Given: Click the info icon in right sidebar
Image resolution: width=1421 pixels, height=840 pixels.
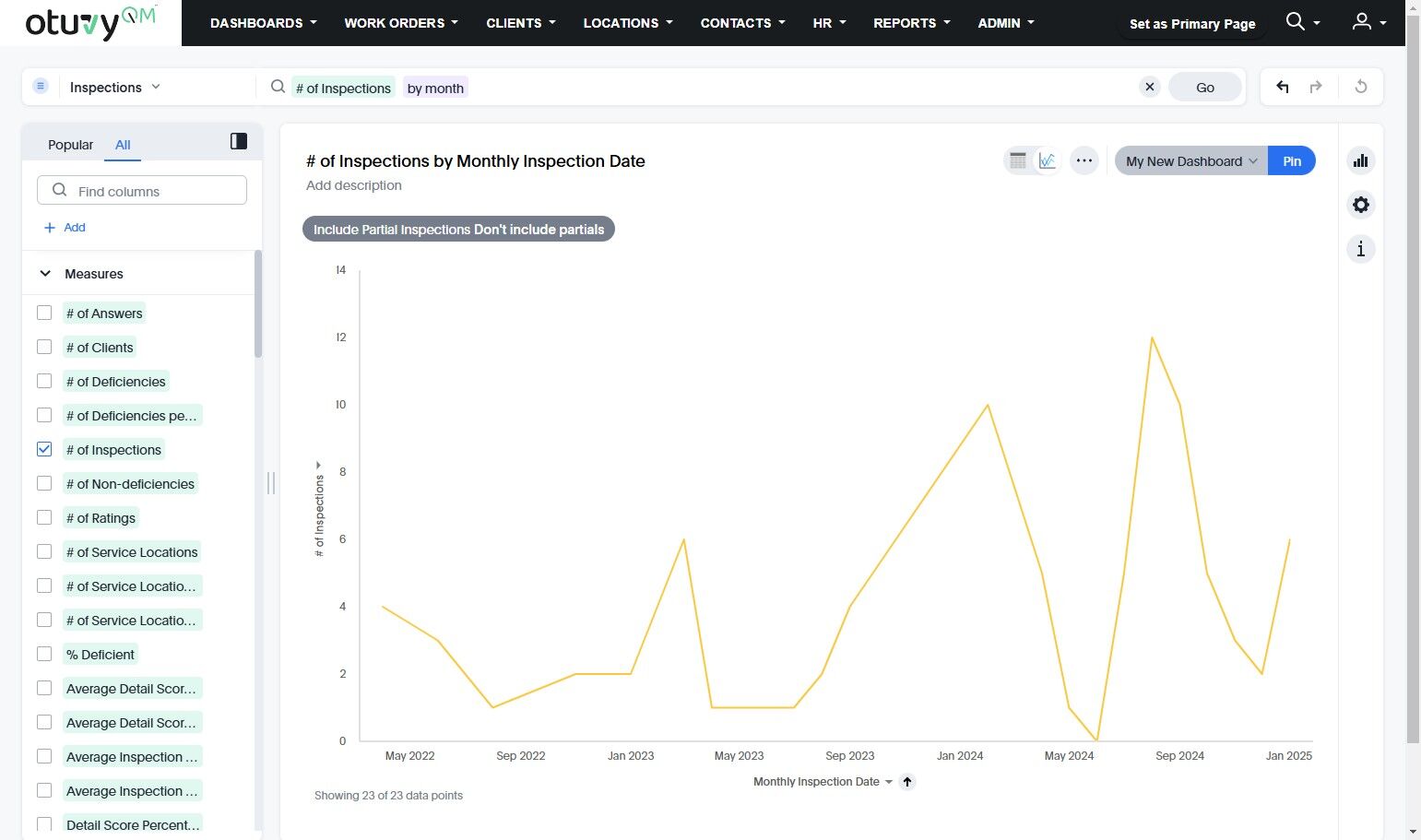Looking at the screenshot, I should pyautogui.click(x=1360, y=249).
